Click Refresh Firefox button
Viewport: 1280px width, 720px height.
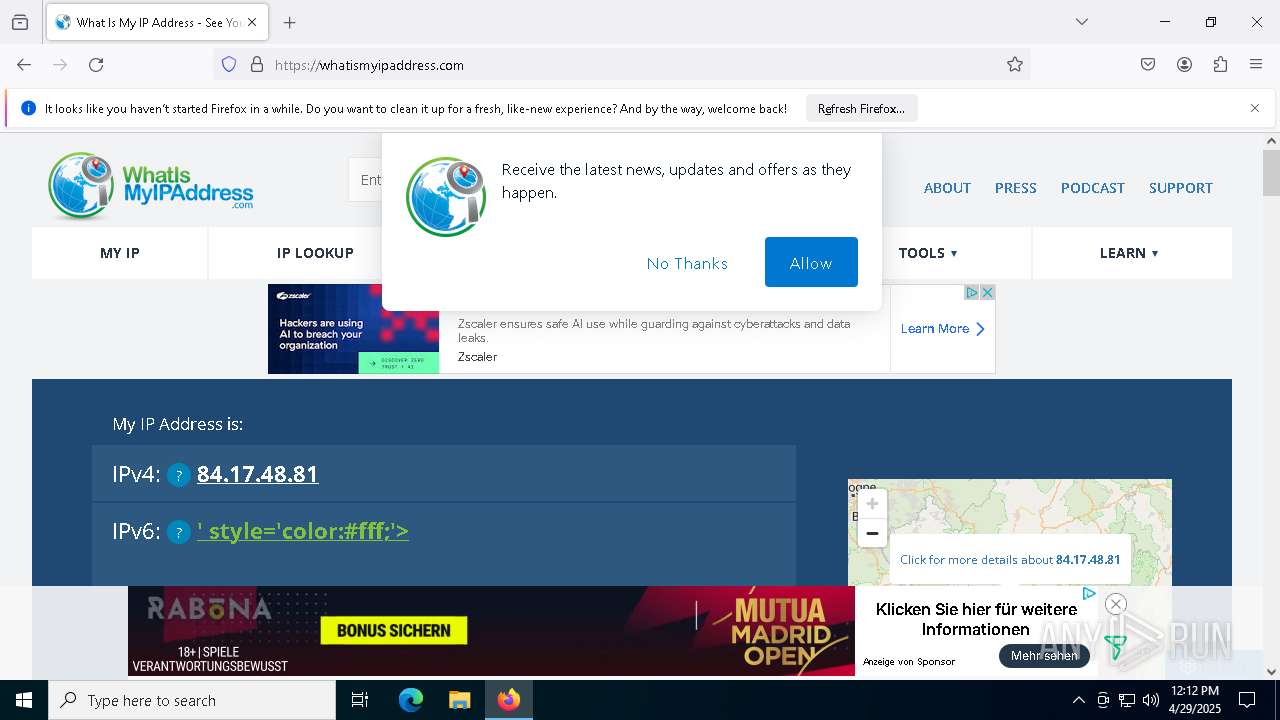pyautogui.click(x=861, y=108)
